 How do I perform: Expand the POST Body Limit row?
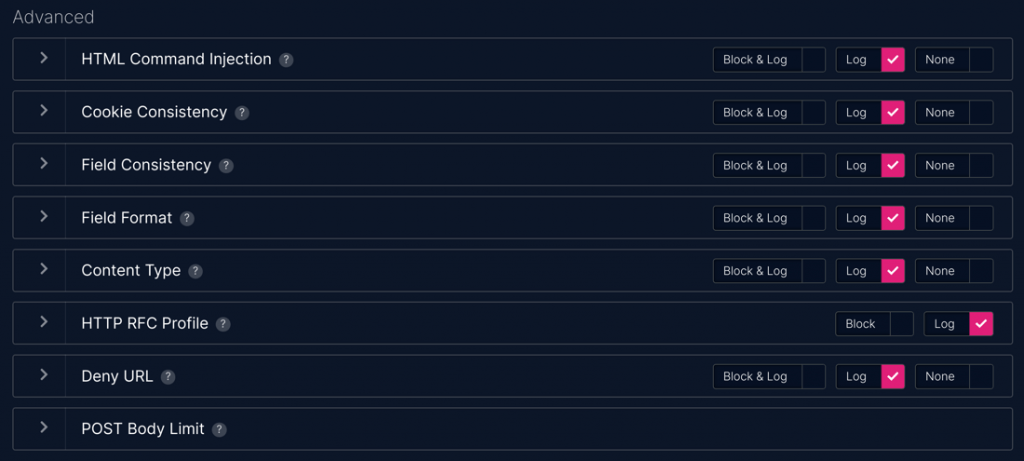click(x=44, y=428)
